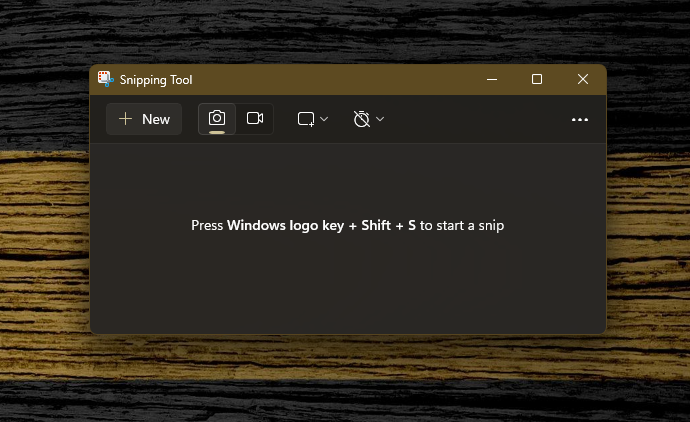
Task: Click the New snip button
Action: pyautogui.click(x=145, y=119)
